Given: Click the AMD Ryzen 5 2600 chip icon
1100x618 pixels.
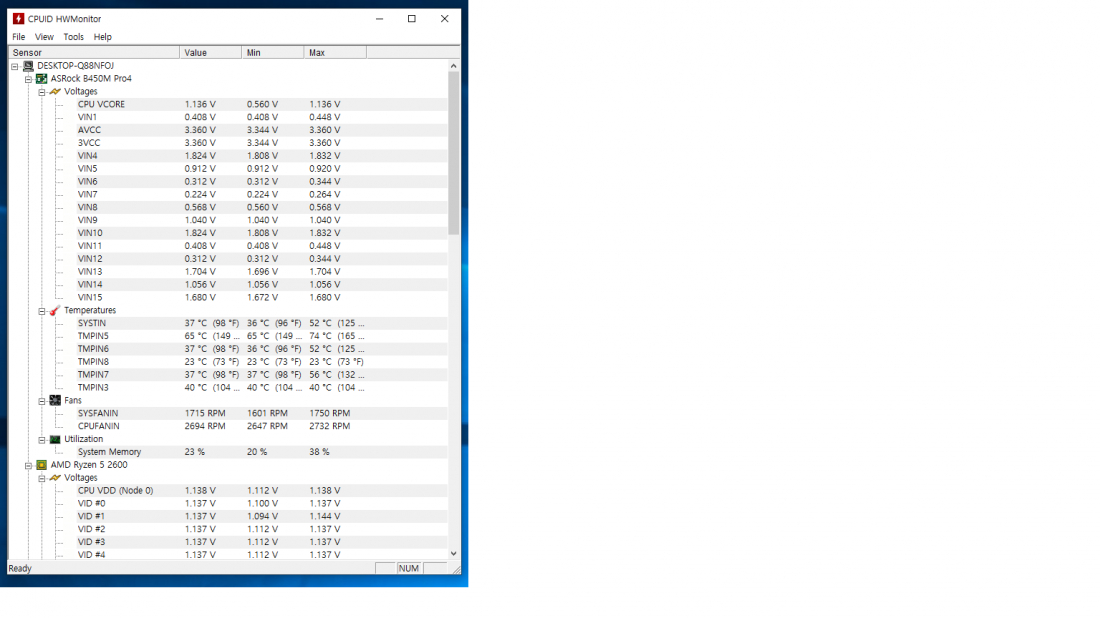Looking at the screenshot, I should (41, 465).
